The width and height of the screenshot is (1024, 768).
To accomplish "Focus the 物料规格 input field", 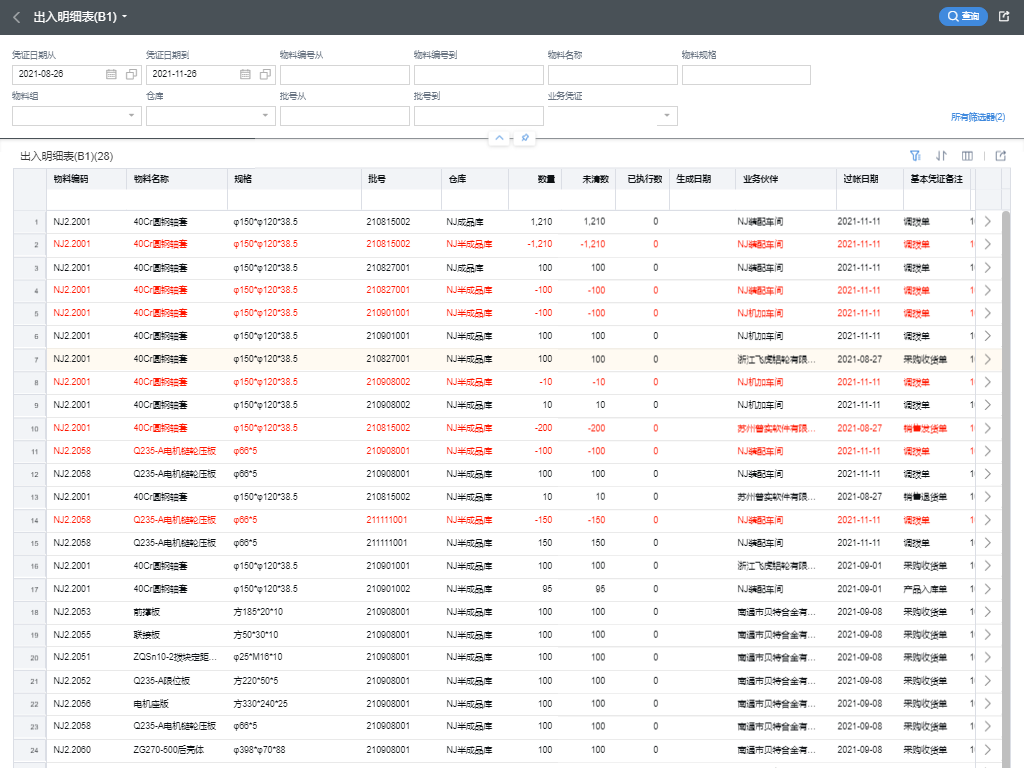I will pos(746,74).
